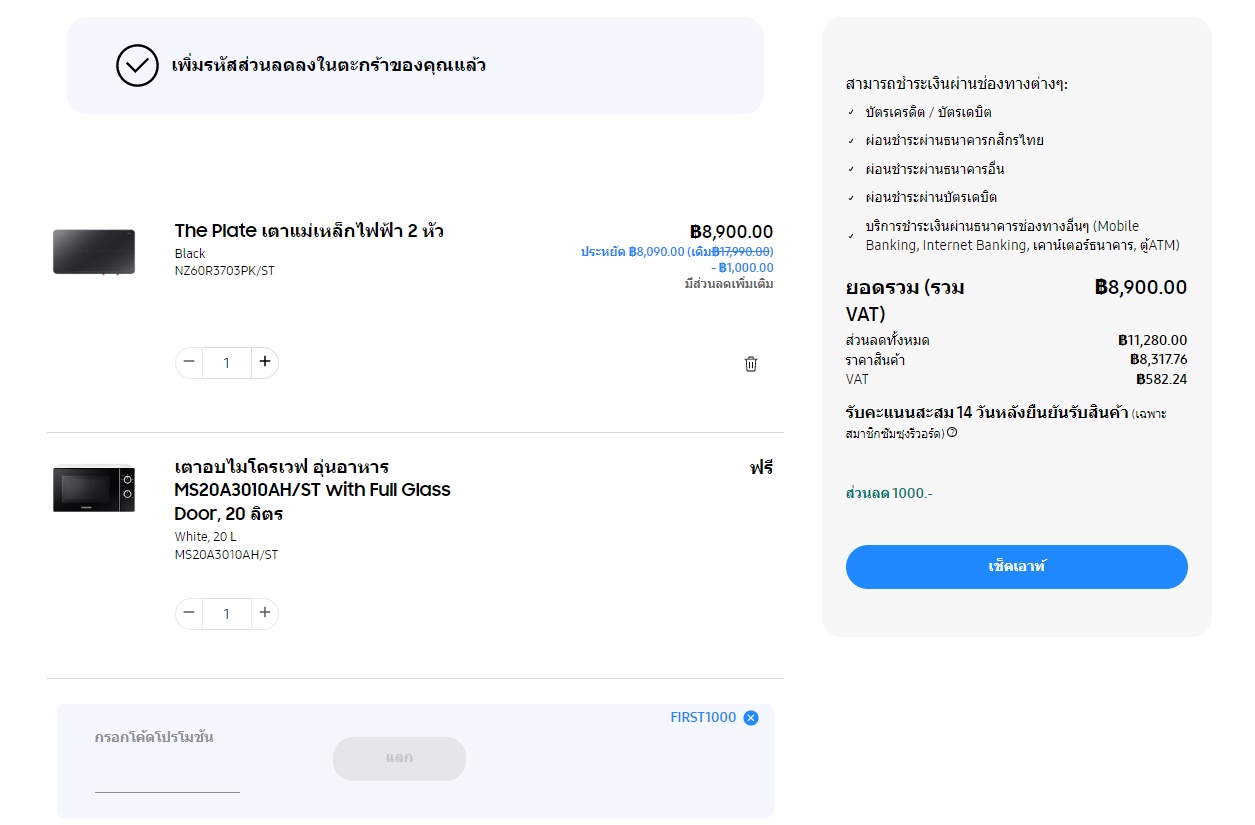Decrease microwave quantity with minus button
The height and width of the screenshot is (825, 1255).
point(189,613)
